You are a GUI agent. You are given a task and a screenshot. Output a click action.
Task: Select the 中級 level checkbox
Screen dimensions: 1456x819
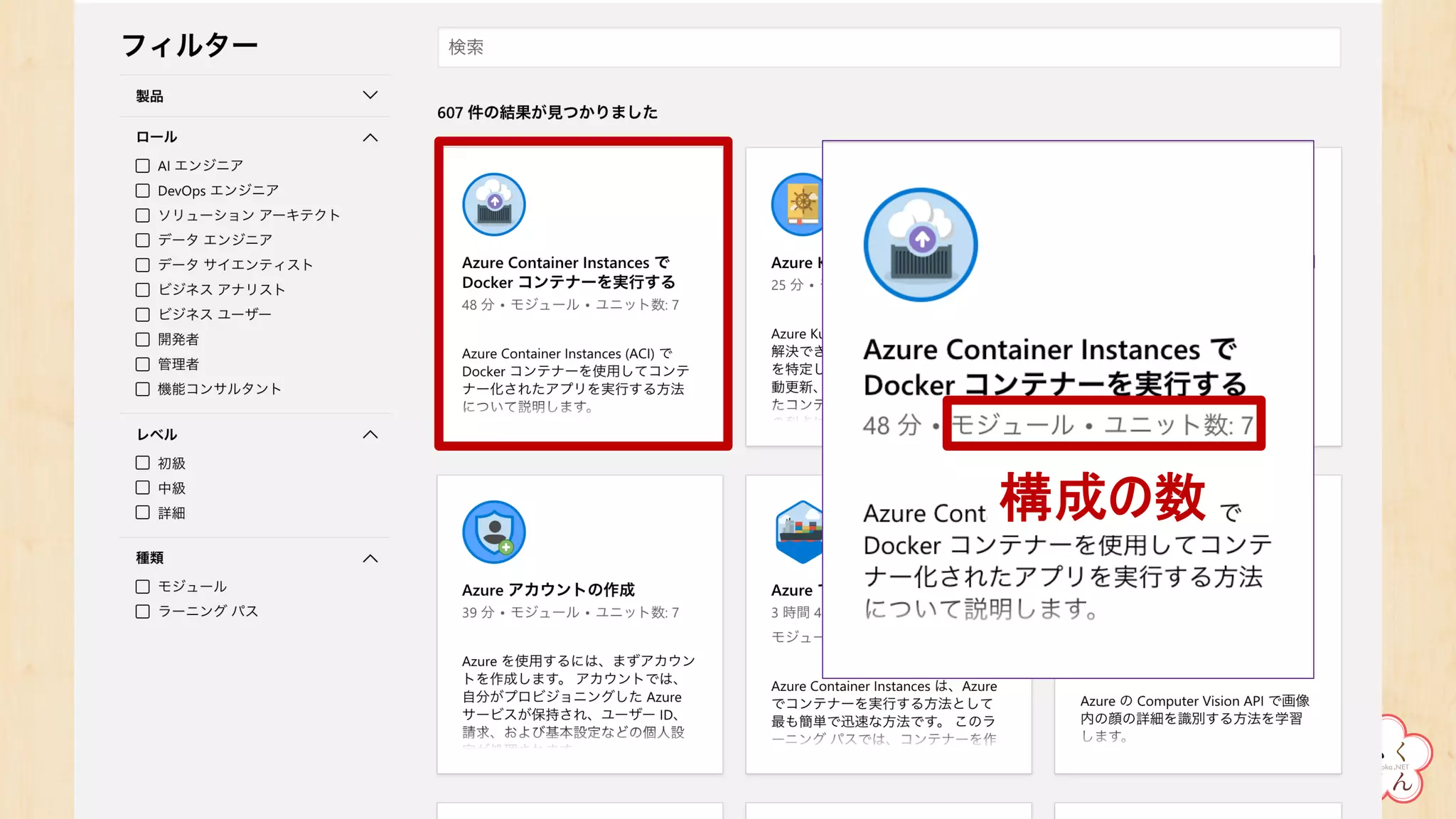click(x=143, y=488)
